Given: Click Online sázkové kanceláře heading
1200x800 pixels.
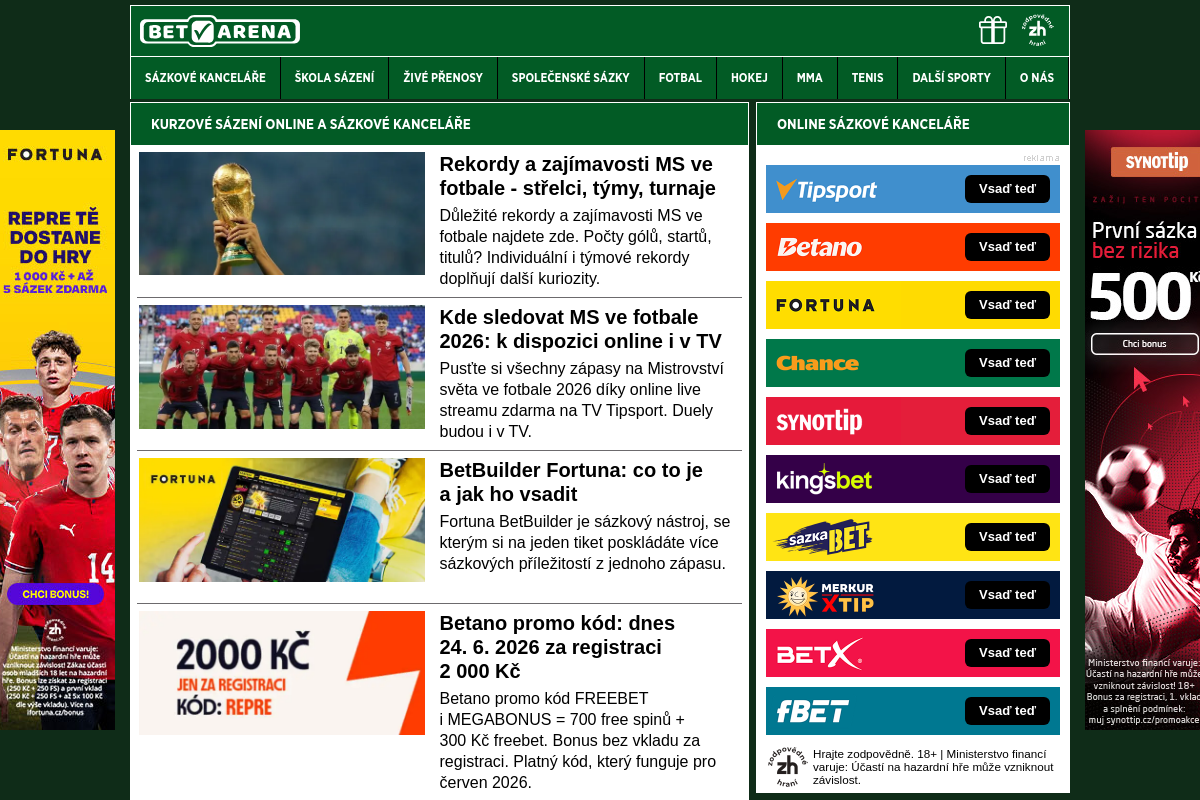Looking at the screenshot, I should 873,124.
